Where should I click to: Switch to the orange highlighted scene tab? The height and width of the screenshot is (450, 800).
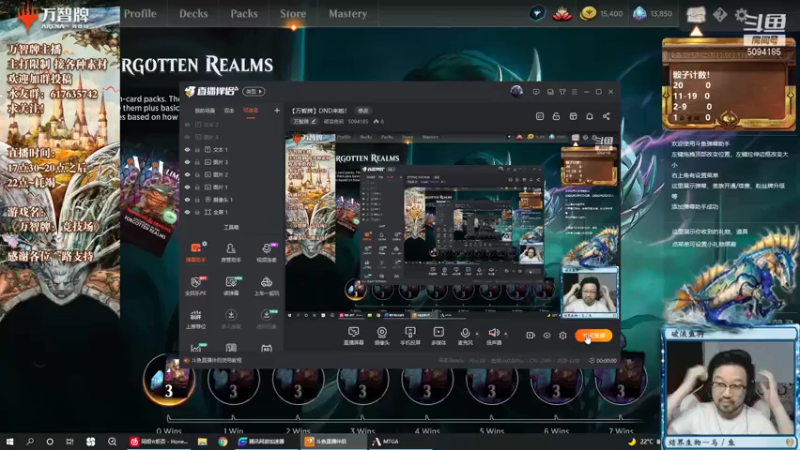click(251, 111)
